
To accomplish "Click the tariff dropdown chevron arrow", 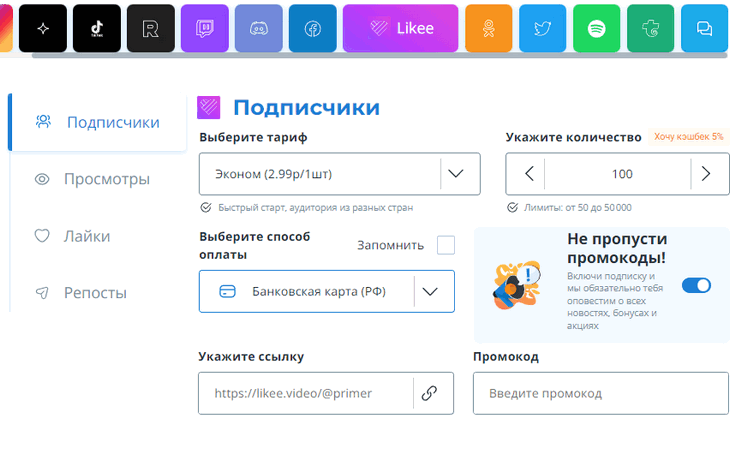I will click(x=455, y=174).
